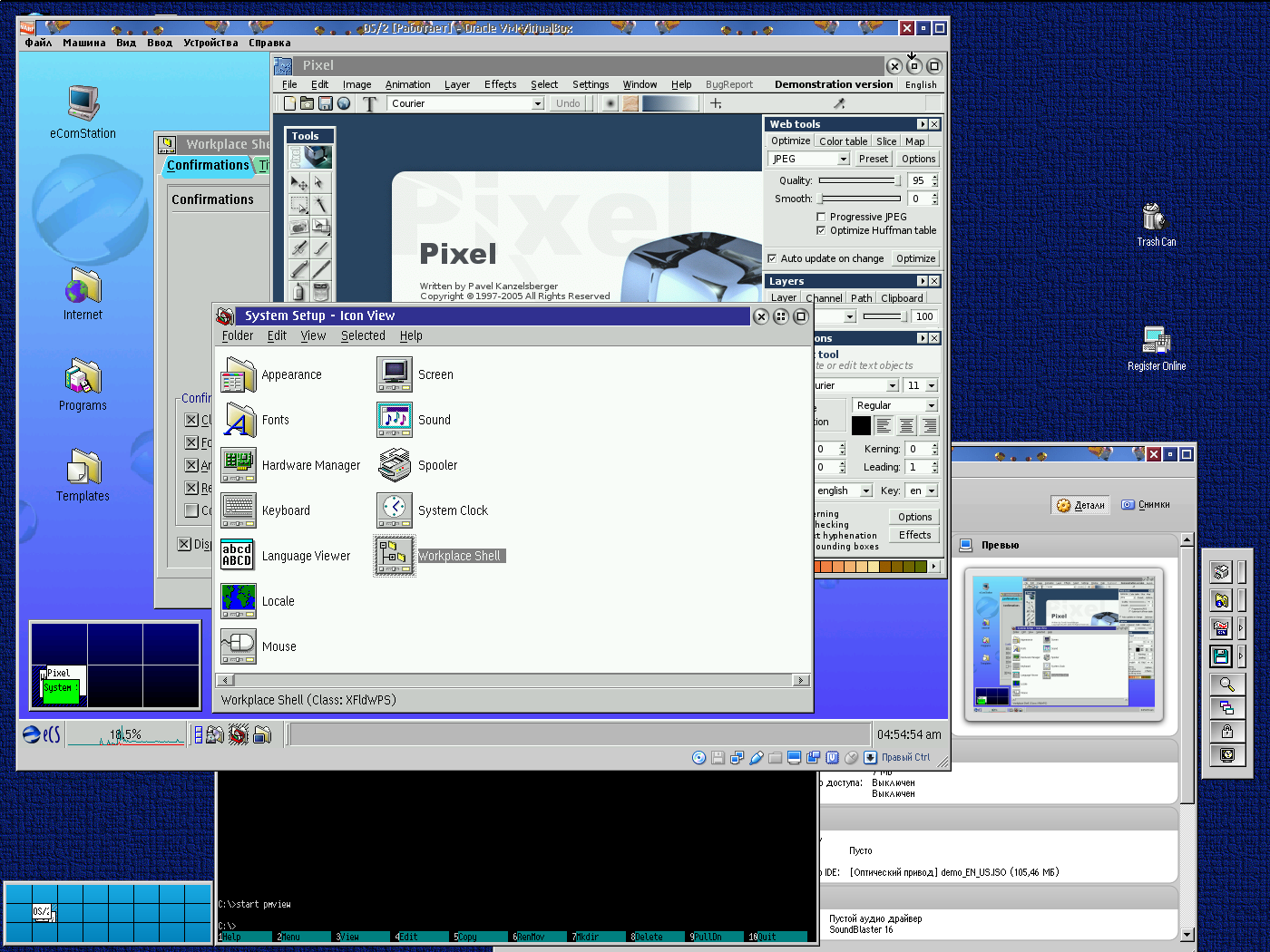Select the Magic Wand tool in Tools palette
Screen dimensions: 1270x952
(x=320, y=205)
